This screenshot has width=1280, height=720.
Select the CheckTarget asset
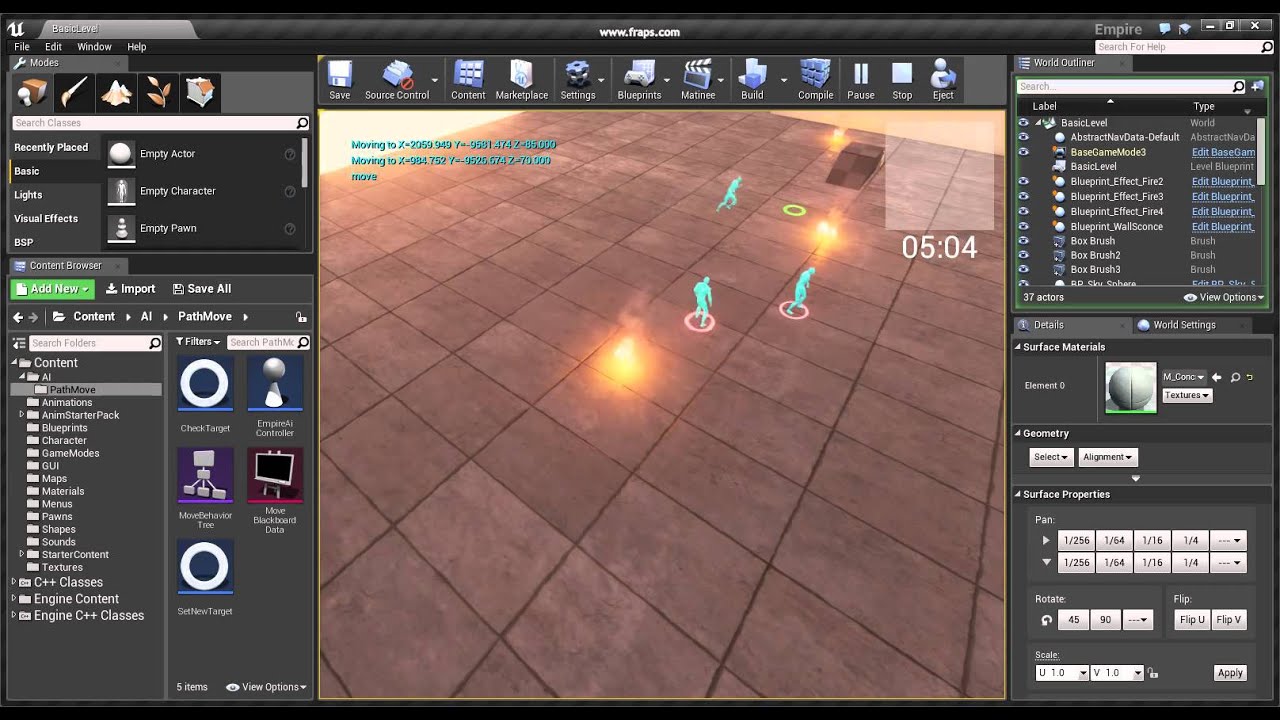tap(205, 396)
